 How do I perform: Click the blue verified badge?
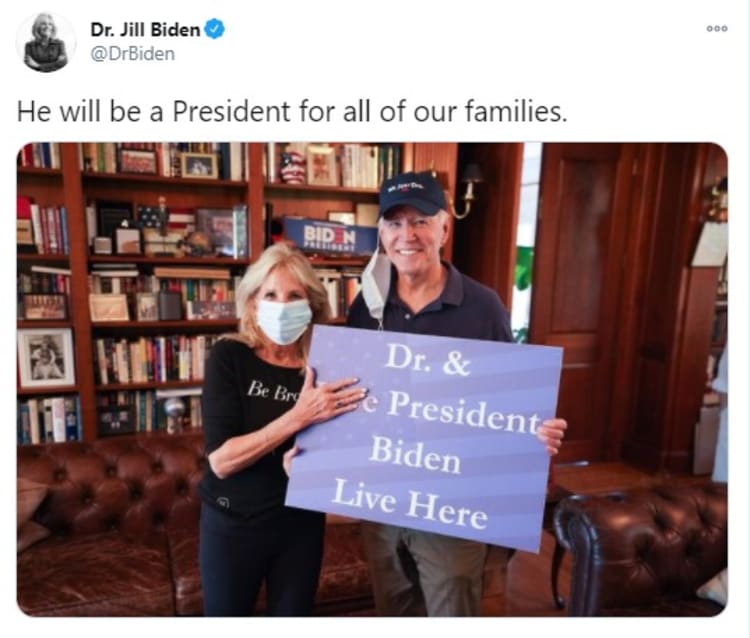point(215,29)
